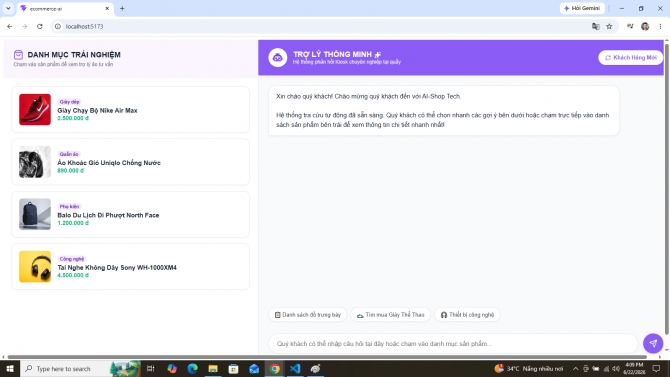Open the notification center icon
Image resolution: width=670 pixels, height=377 pixels.
tap(656, 368)
